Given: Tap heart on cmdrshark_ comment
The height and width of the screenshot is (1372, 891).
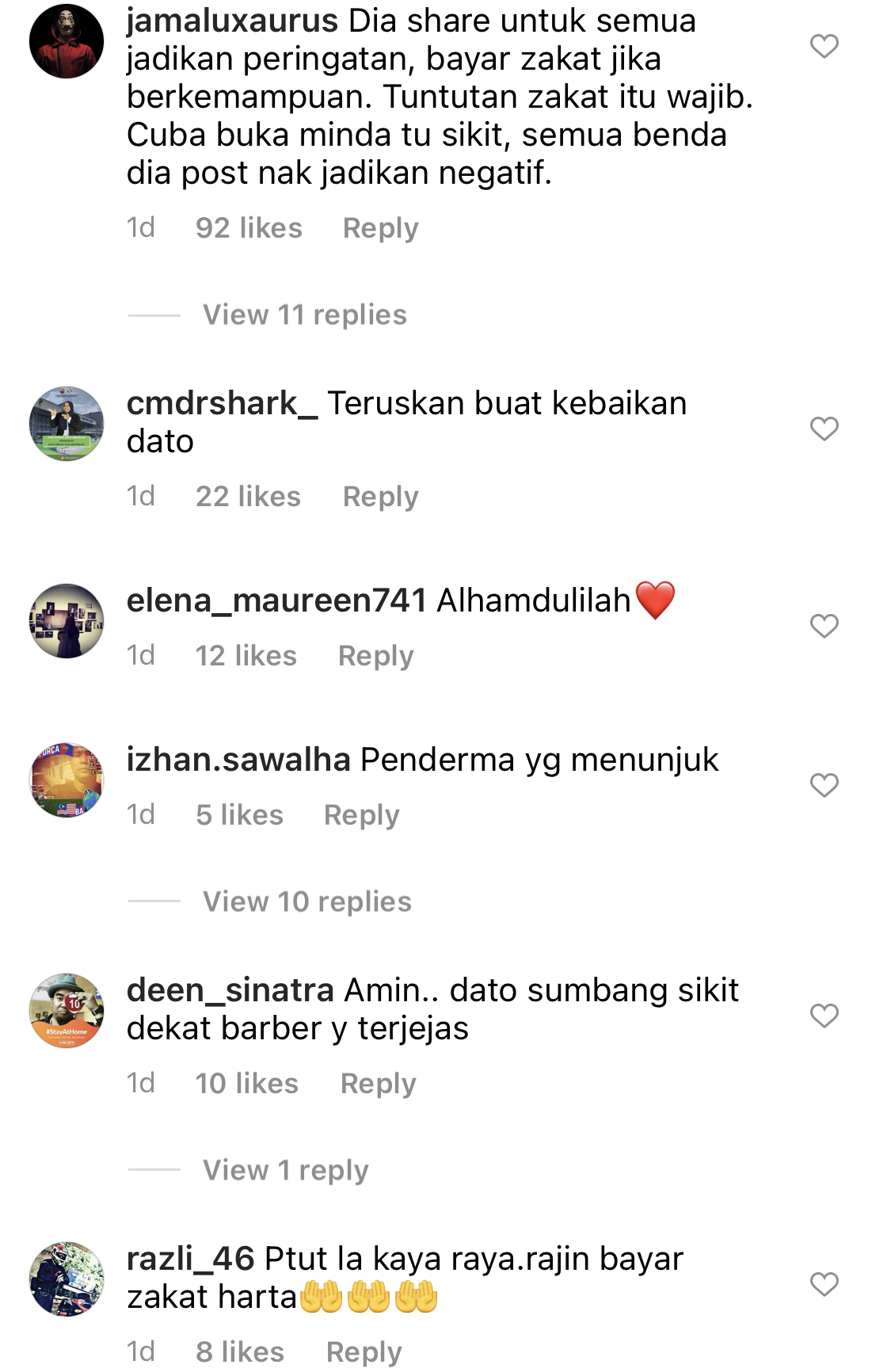Looking at the screenshot, I should tap(824, 429).
